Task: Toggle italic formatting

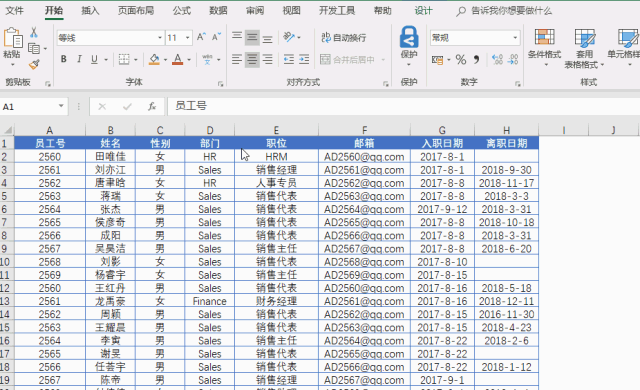Action: pos(79,60)
